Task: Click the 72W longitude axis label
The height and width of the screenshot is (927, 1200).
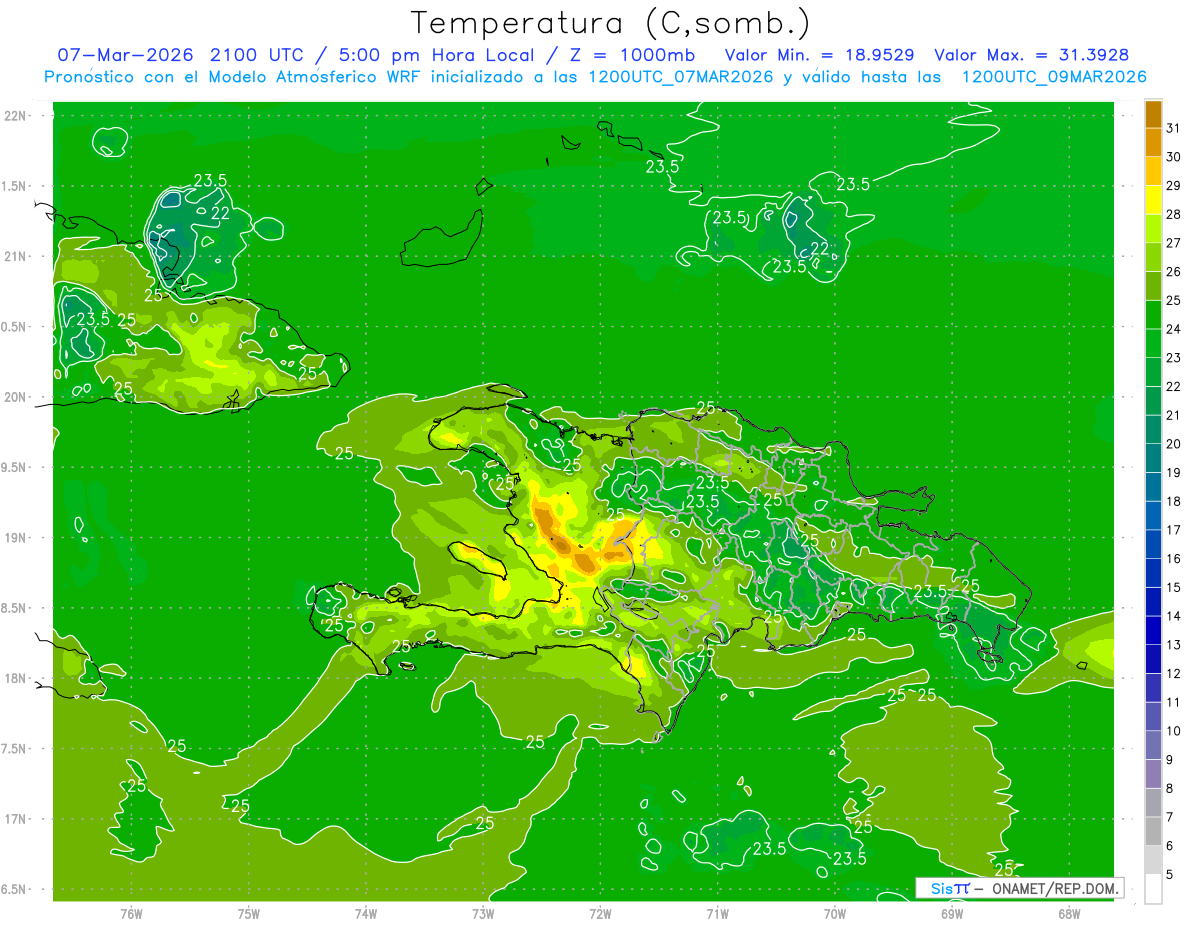Action: click(x=600, y=914)
